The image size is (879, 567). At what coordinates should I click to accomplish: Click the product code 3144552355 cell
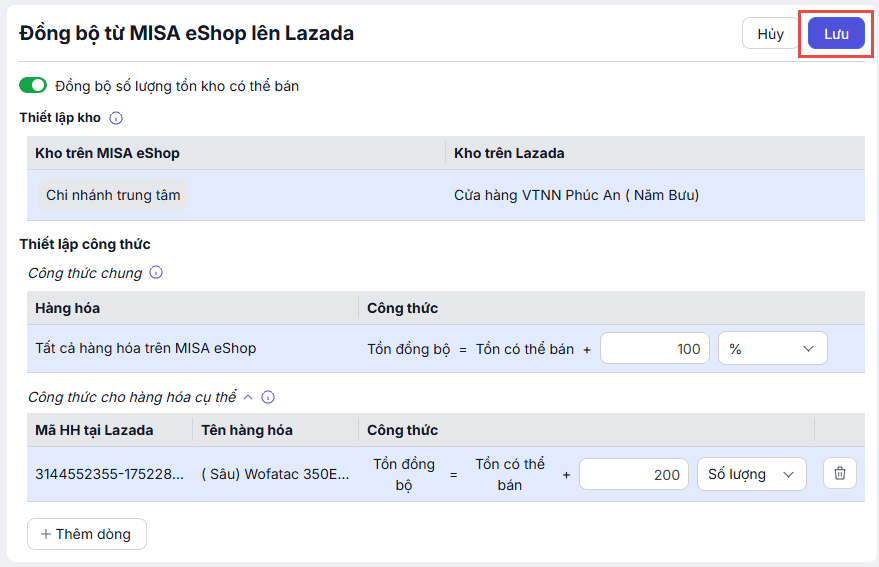click(x=109, y=475)
